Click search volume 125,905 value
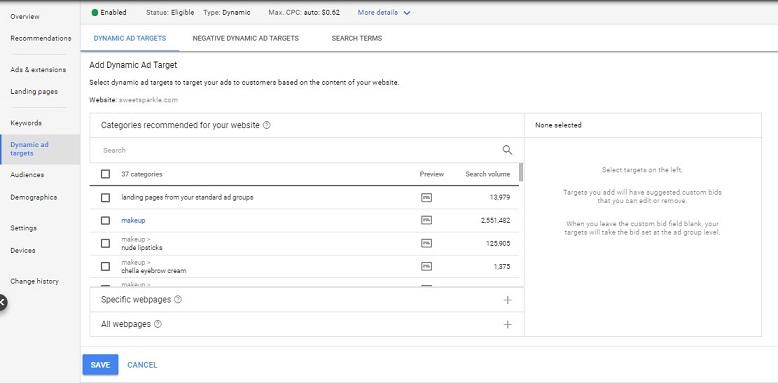The width and height of the screenshot is (778, 383). [498, 243]
